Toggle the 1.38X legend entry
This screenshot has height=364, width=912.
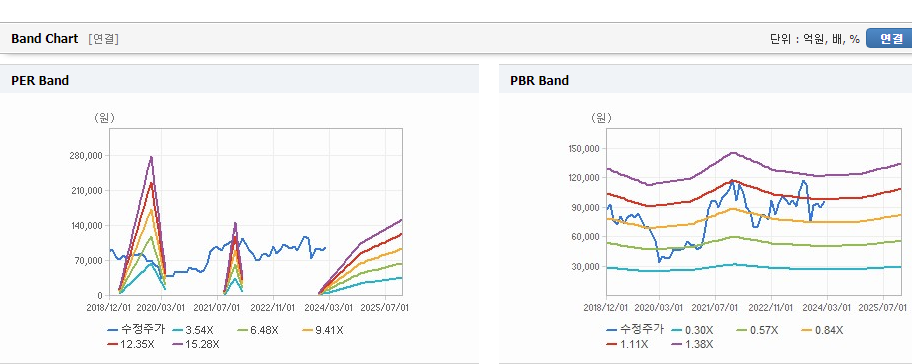coord(692,344)
